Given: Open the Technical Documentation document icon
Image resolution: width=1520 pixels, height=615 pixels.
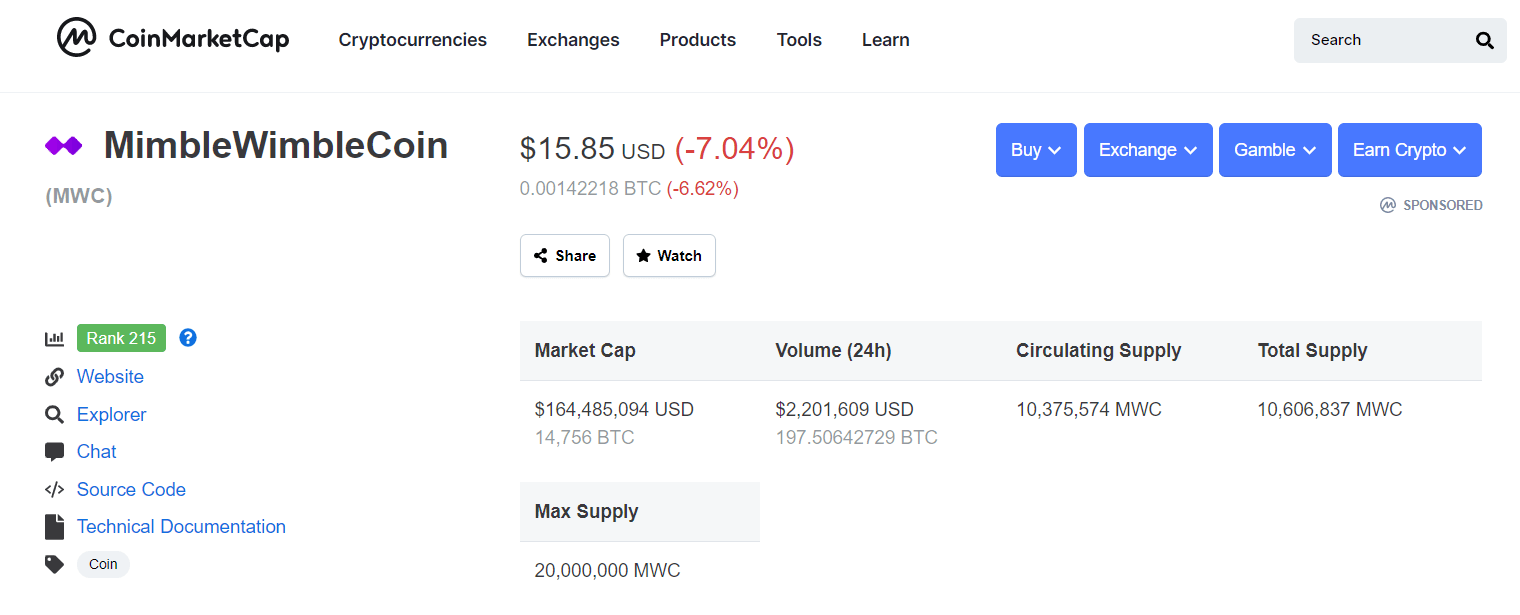Looking at the screenshot, I should pos(55,526).
